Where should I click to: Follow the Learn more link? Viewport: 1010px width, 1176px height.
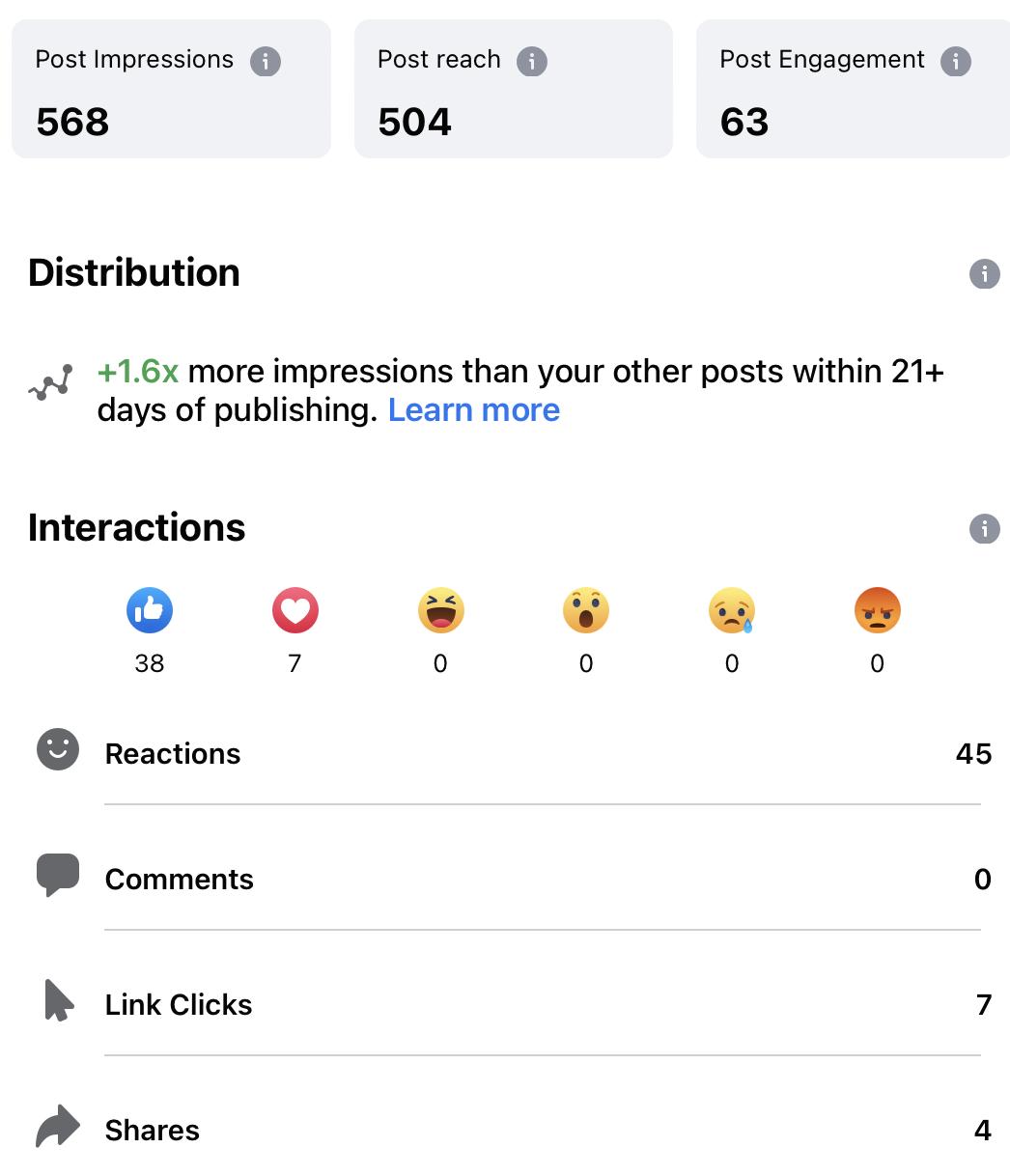473,410
